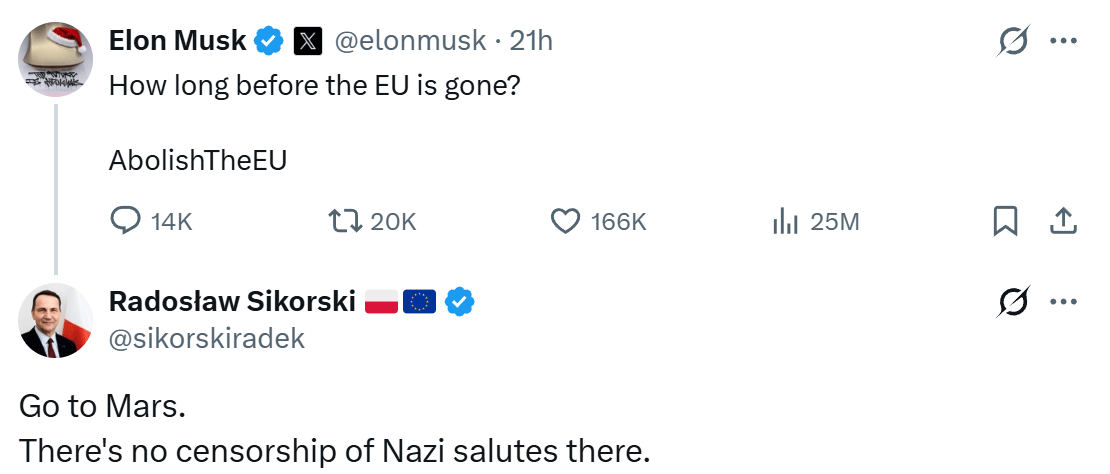Click the reply icon on Elon Musk's post
Image resolution: width=1110 pixels, height=474 pixels.
(125, 220)
